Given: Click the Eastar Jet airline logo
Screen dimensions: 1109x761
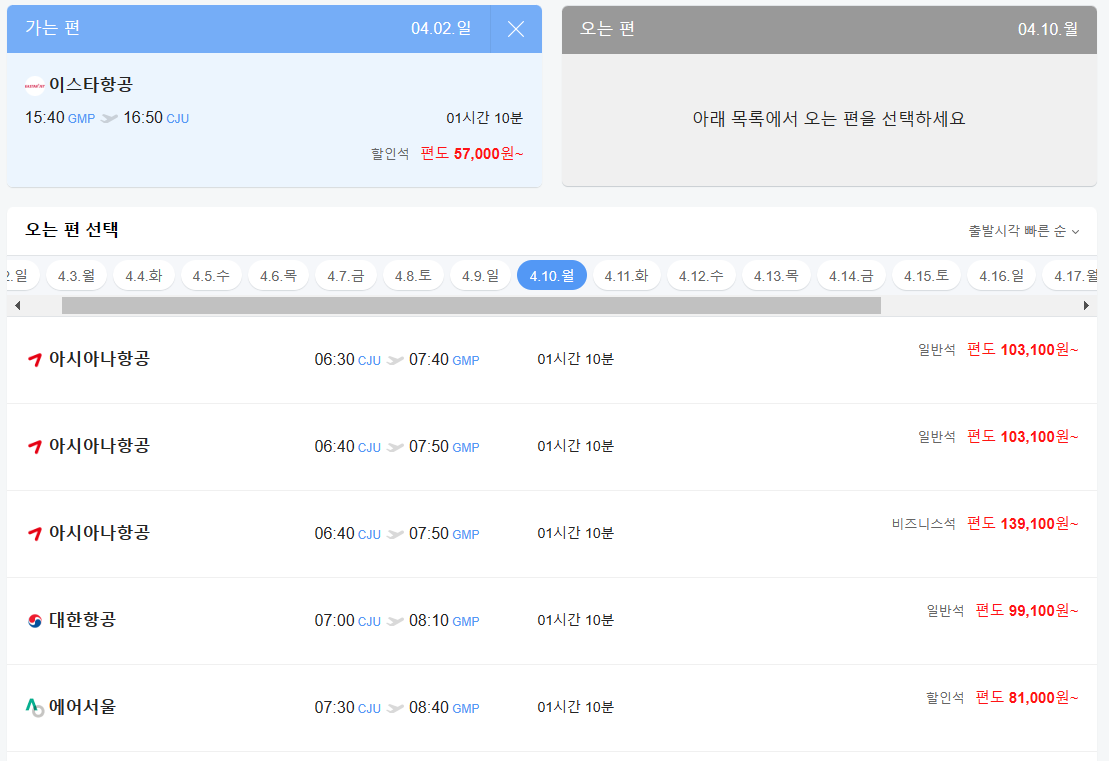Looking at the screenshot, I should pos(35,86).
